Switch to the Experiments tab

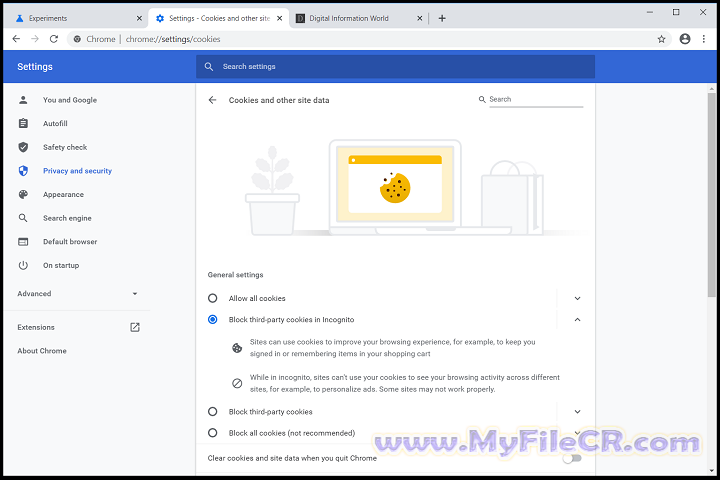(x=76, y=18)
